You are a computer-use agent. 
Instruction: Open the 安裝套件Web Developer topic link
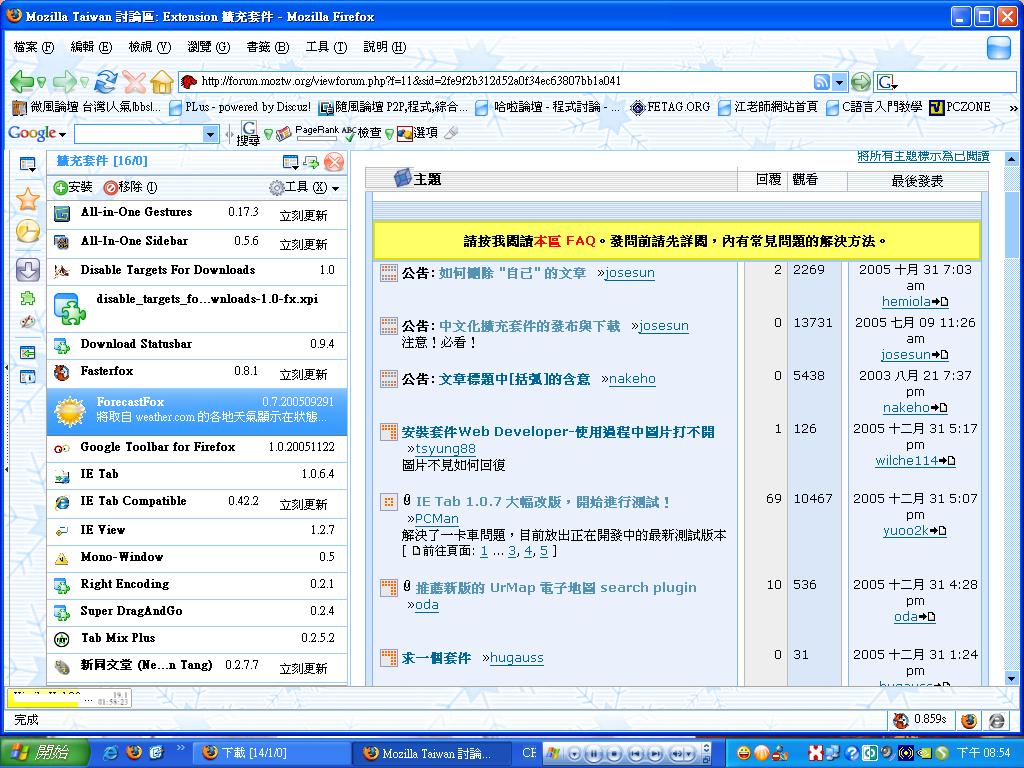tap(558, 432)
